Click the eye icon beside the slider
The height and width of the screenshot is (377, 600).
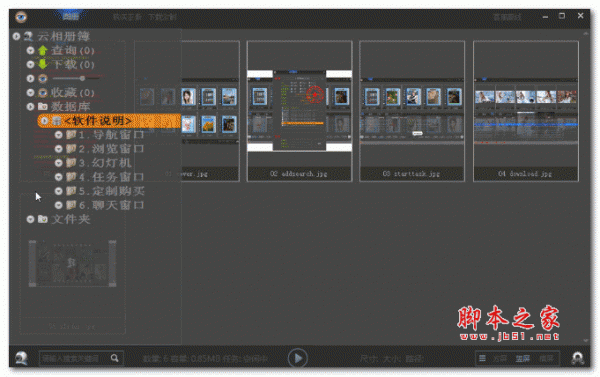coord(42,78)
